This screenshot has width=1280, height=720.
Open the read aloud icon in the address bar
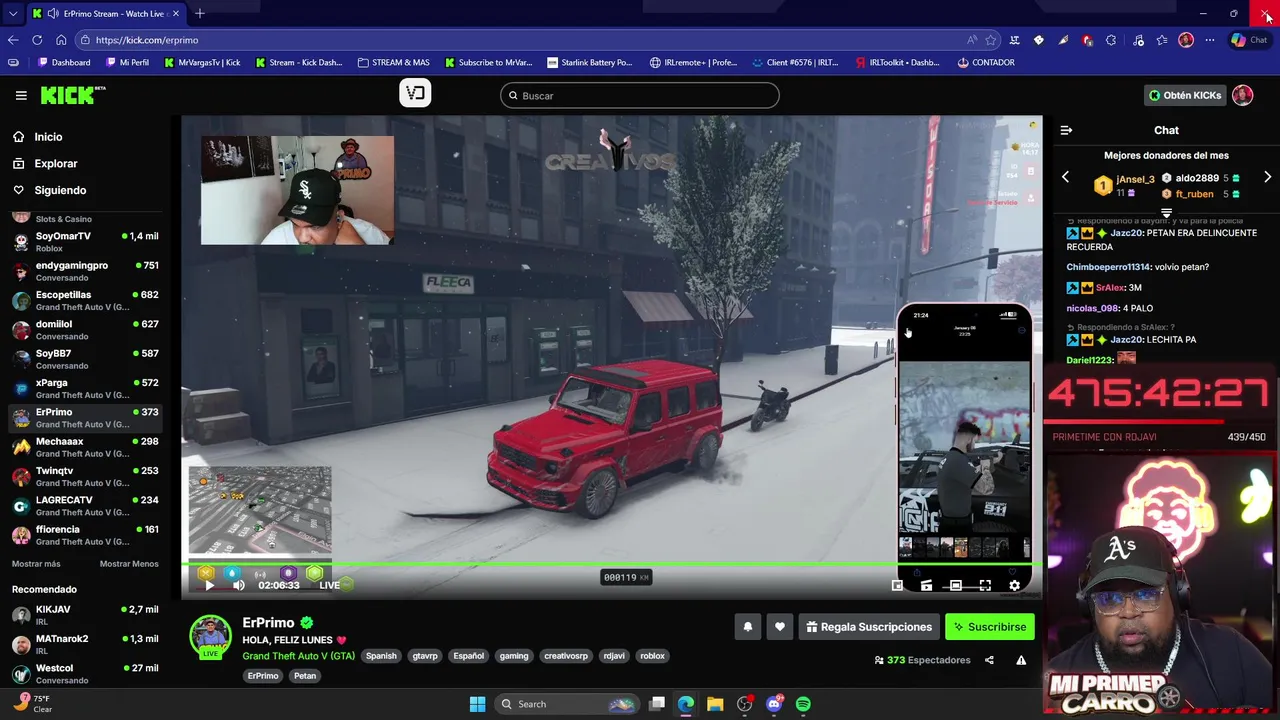tap(972, 40)
